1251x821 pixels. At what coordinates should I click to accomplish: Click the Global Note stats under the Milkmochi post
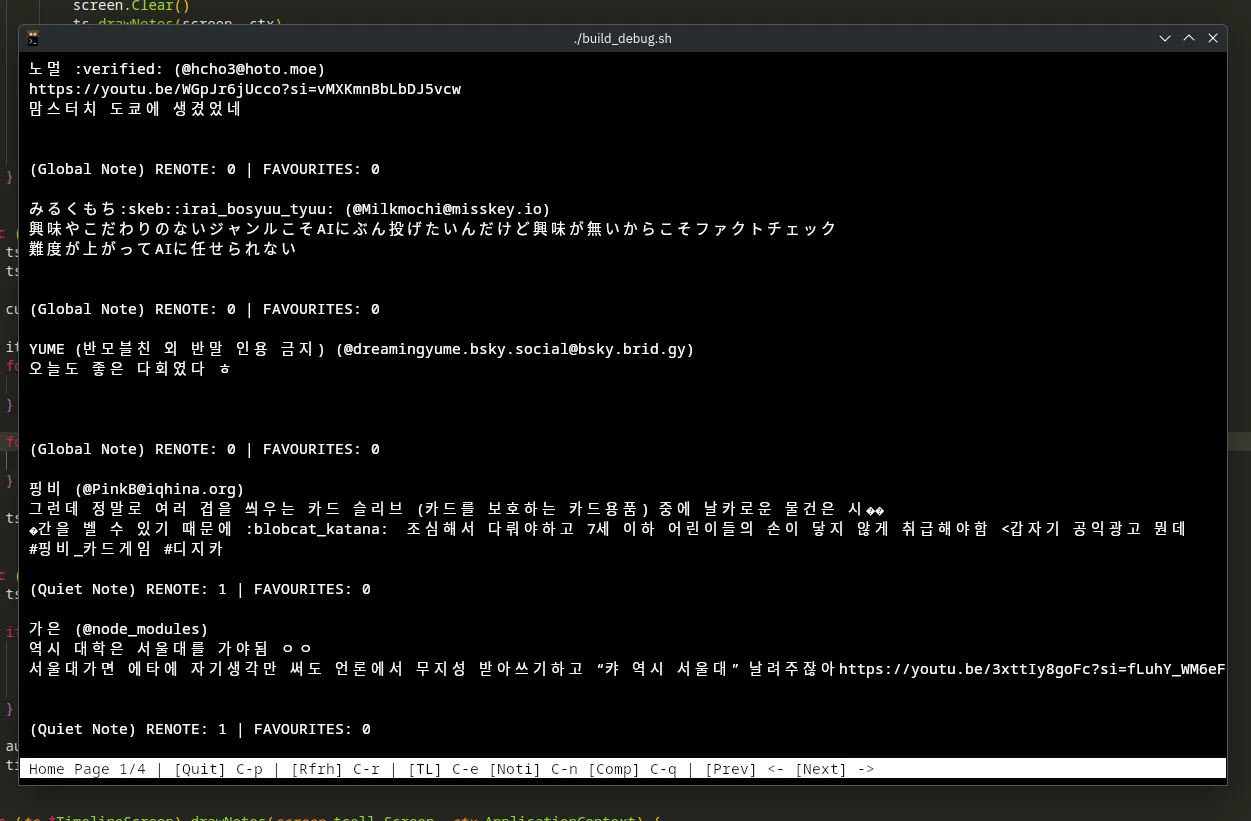click(x=204, y=309)
